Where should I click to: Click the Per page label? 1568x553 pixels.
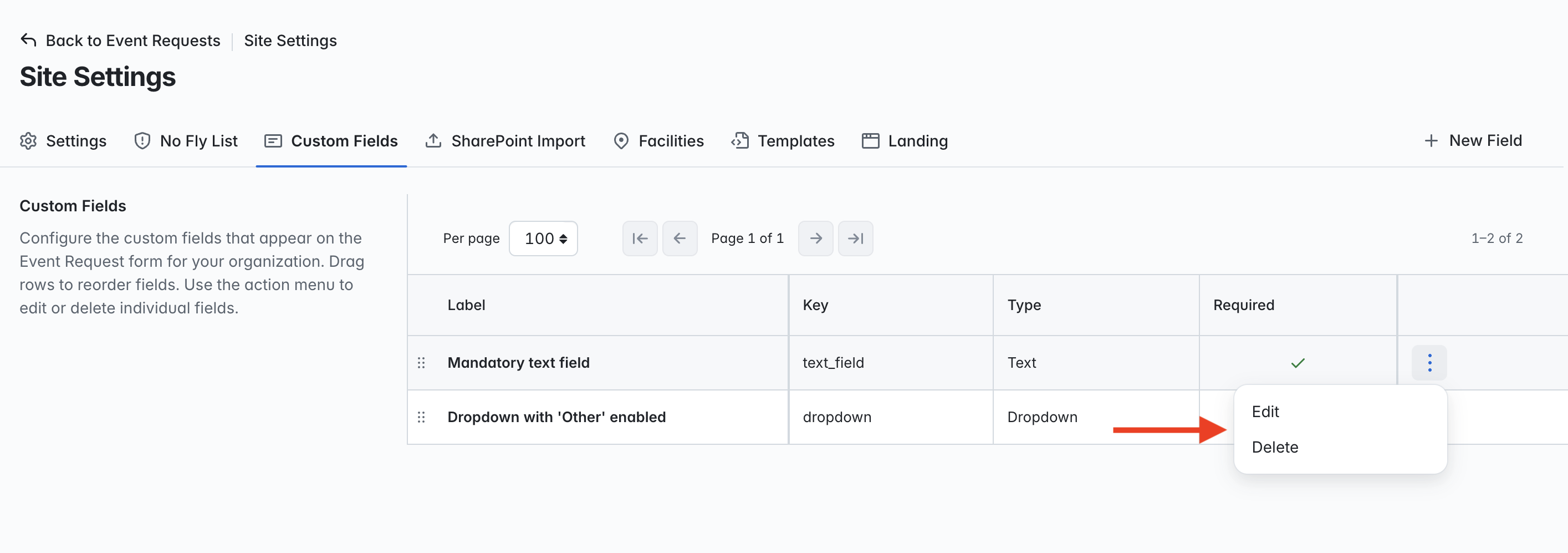(471, 238)
